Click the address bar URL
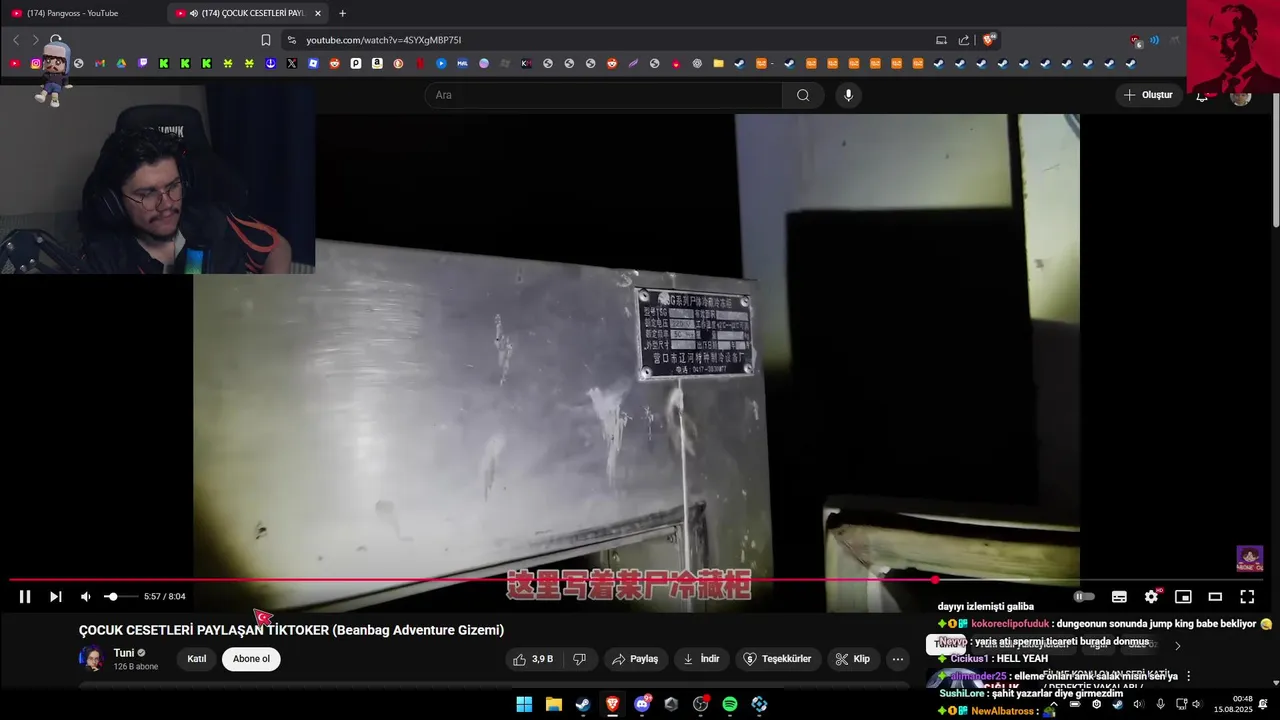This screenshot has height=720, width=1280. click(383, 40)
